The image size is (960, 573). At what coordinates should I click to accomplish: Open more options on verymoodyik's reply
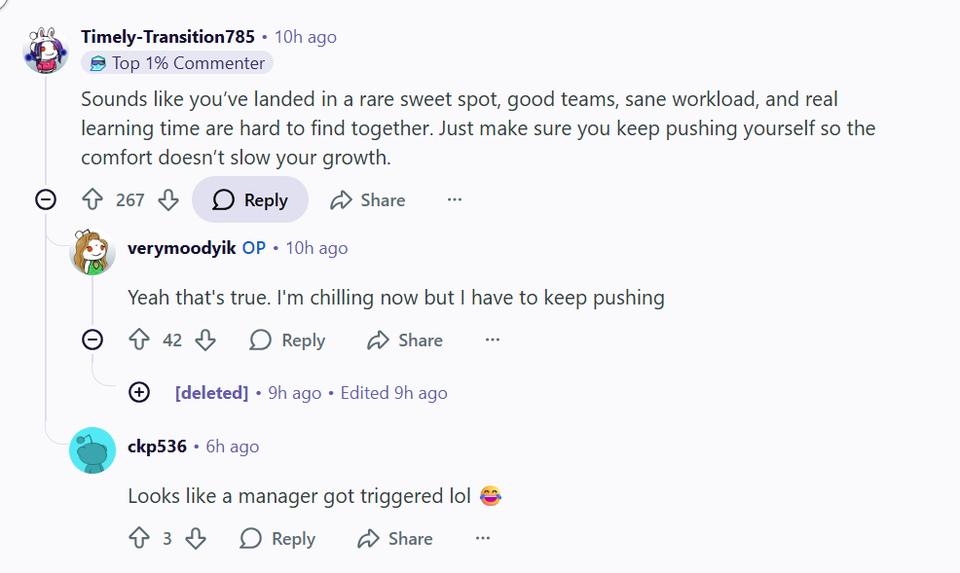click(x=492, y=340)
